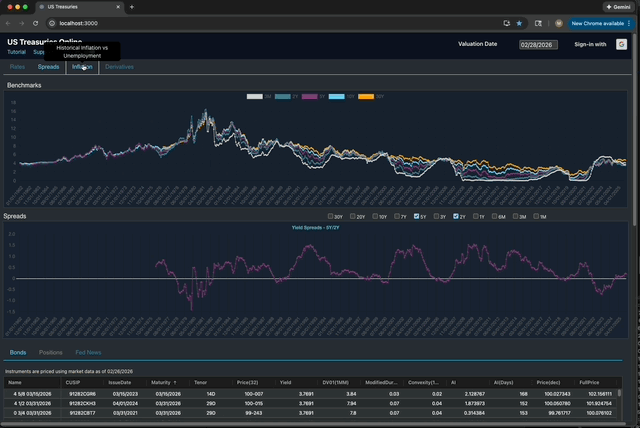Reload the page using the refresh icon
Image resolution: width=640 pixels, height=428 pixels.
[37, 22]
